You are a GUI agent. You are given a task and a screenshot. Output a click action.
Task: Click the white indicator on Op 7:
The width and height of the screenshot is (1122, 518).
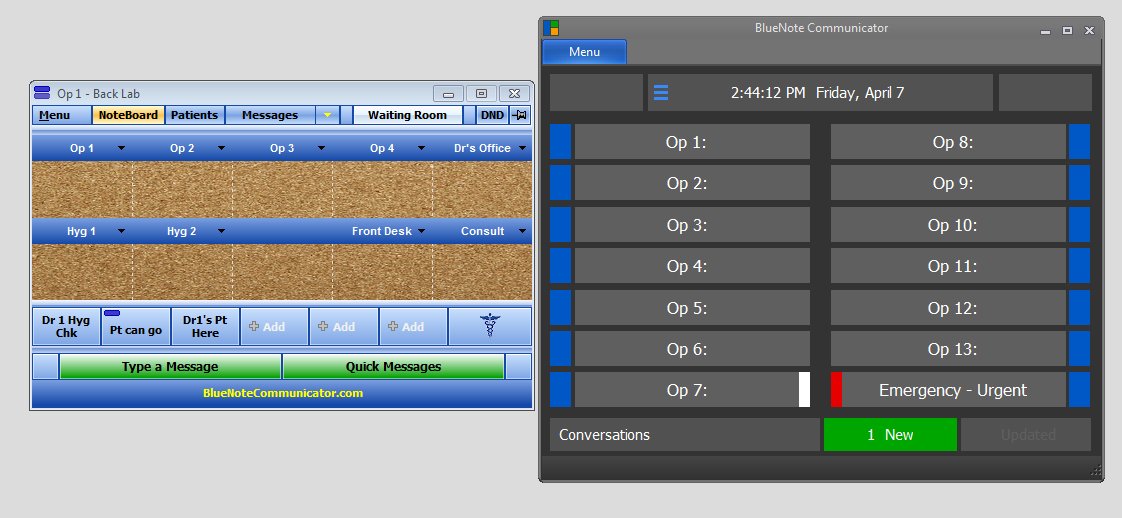804,390
